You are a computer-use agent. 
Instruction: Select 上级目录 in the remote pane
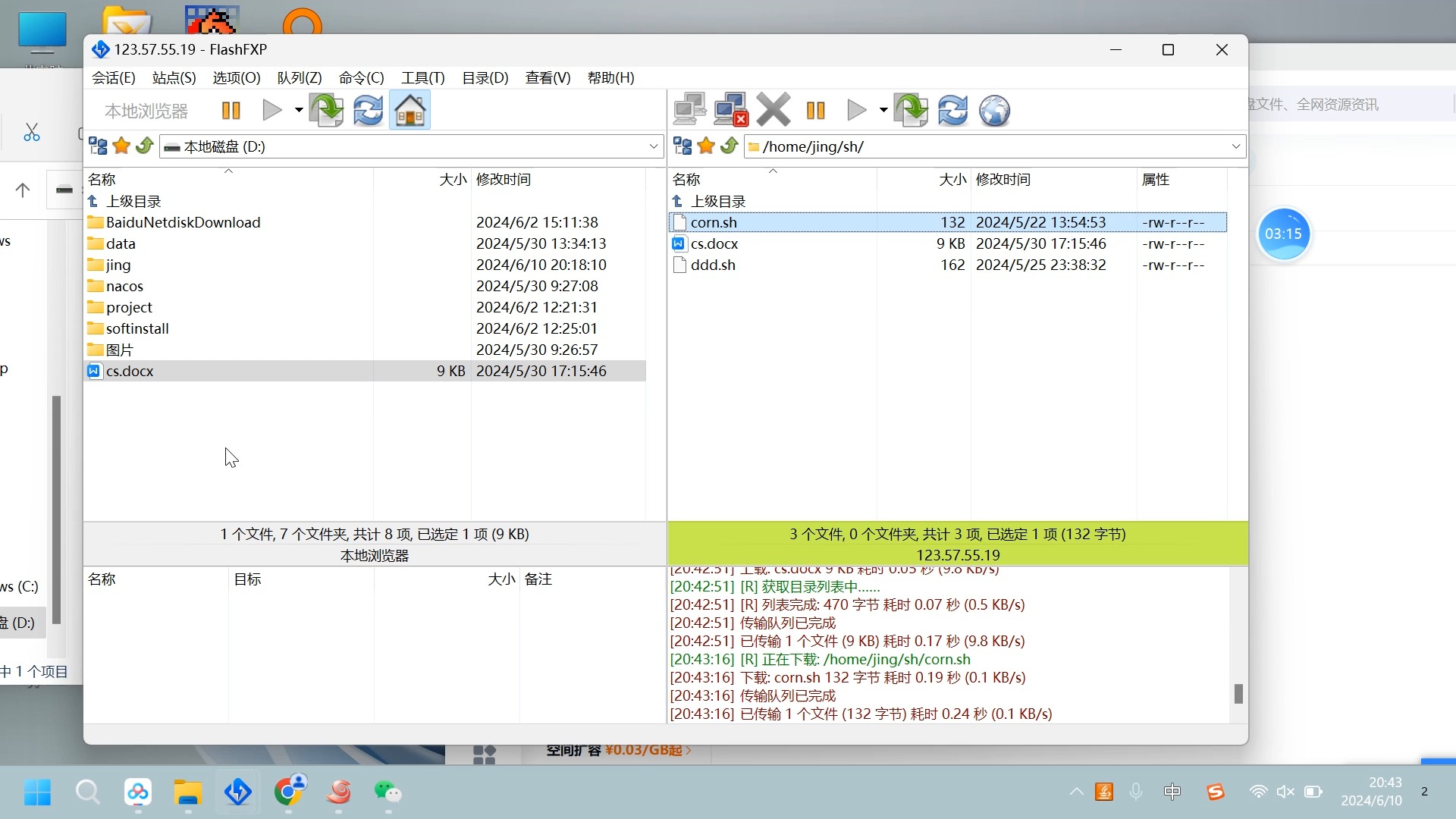(718, 201)
